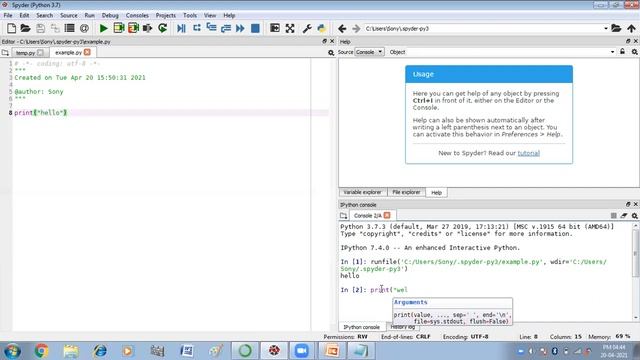Create a new file with toolbar icon
The height and width of the screenshot is (360, 640).
pos(11,28)
